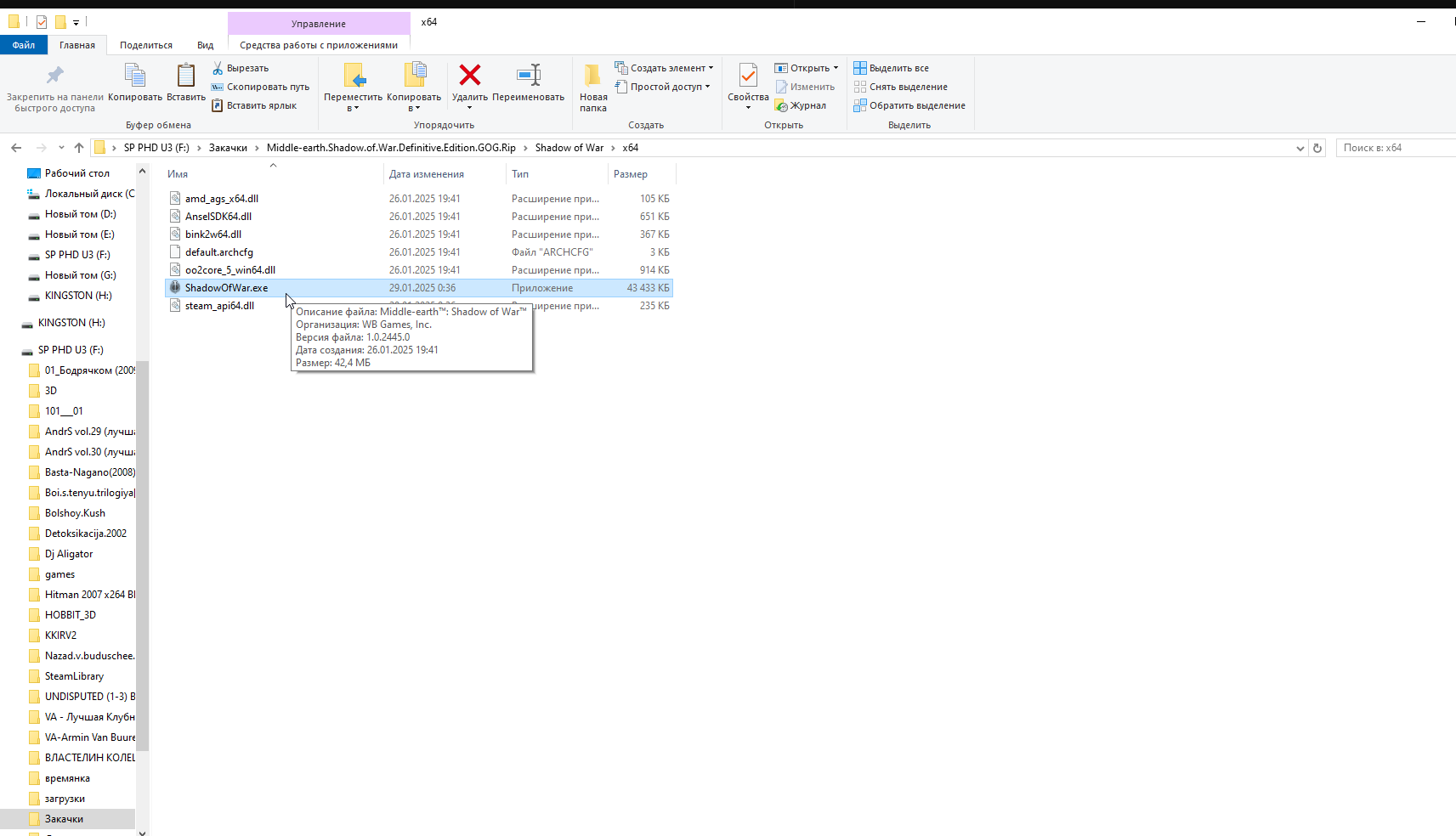Screen dimensions: 1456x836
Task: Pin to Quick Access via the pushpin icon
Action: coord(54,76)
